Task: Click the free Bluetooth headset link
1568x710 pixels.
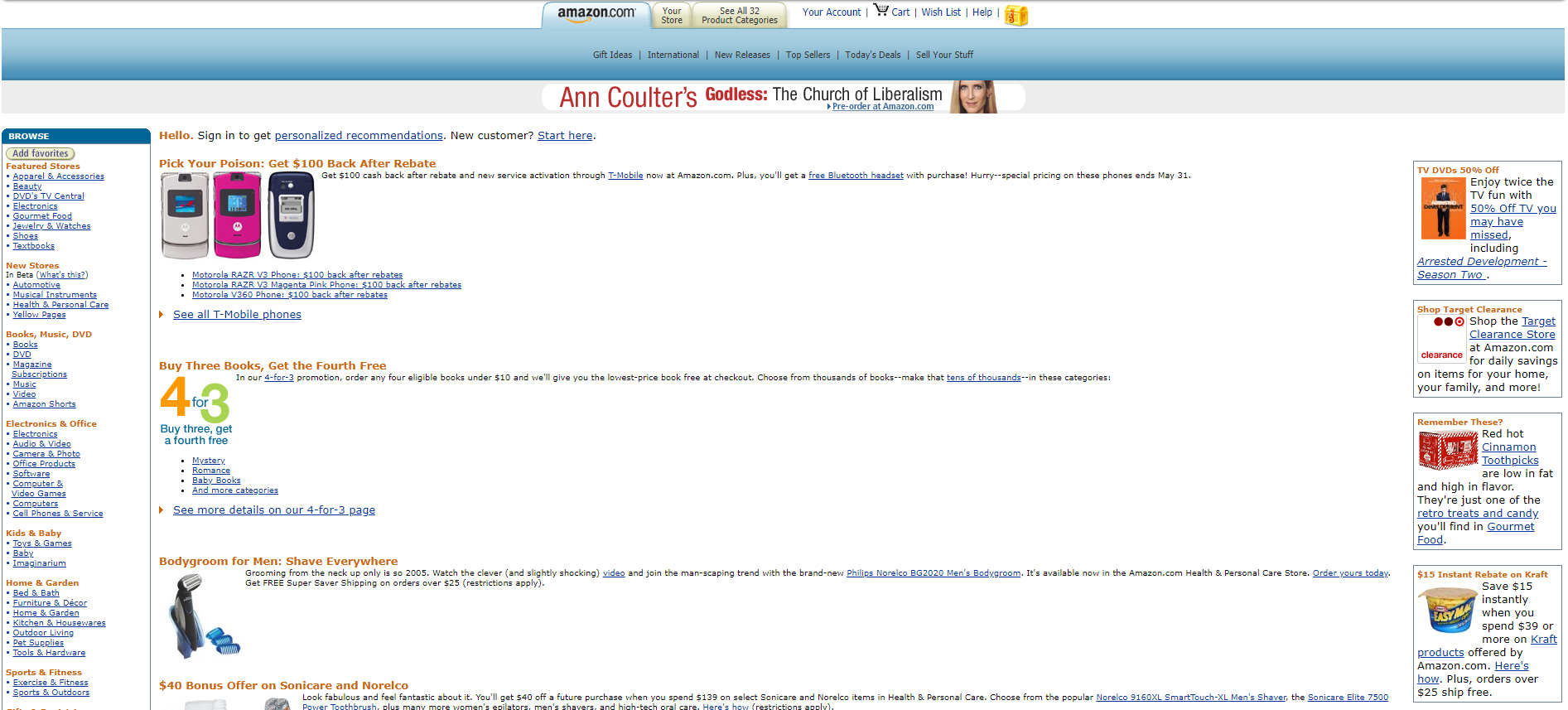Action: 856,176
